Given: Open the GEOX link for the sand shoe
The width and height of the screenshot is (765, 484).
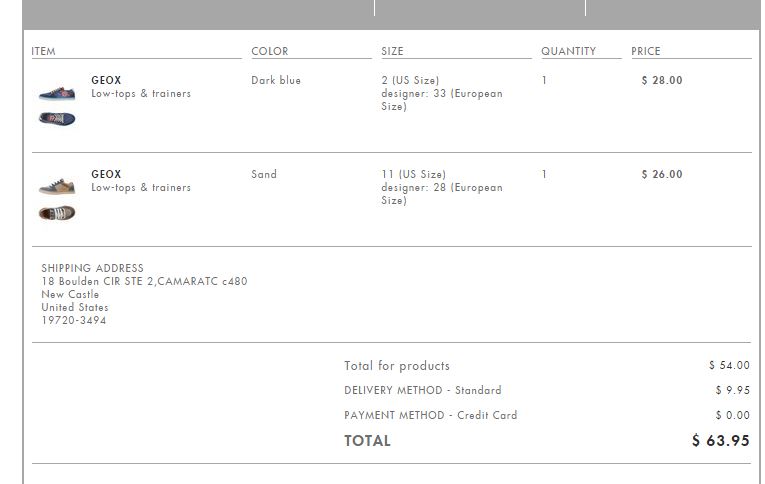Looking at the screenshot, I should point(106,174).
